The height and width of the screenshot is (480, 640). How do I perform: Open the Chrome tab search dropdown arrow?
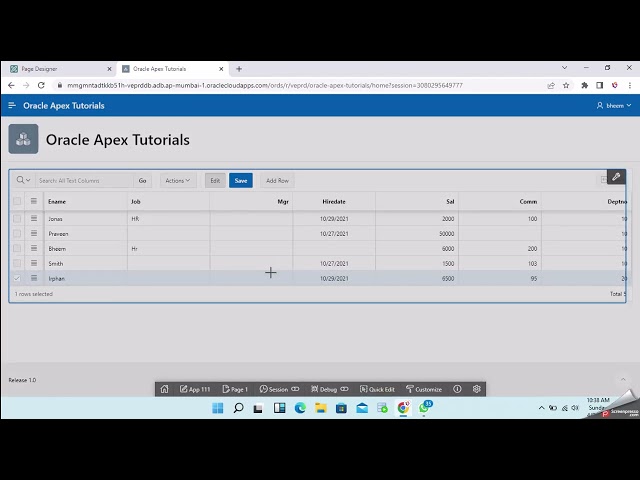click(564, 68)
